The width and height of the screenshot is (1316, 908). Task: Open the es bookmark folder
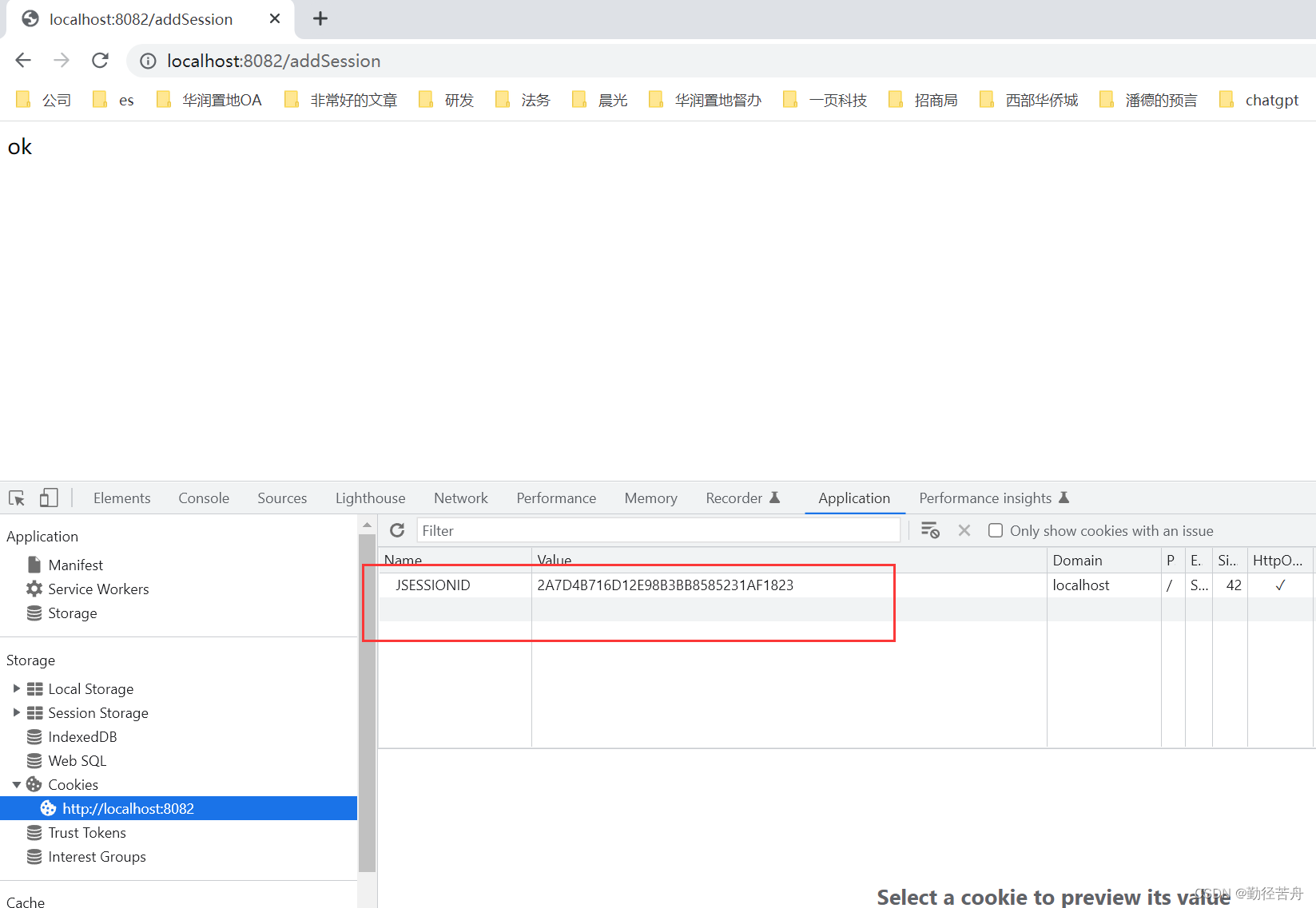pyautogui.click(x=113, y=100)
